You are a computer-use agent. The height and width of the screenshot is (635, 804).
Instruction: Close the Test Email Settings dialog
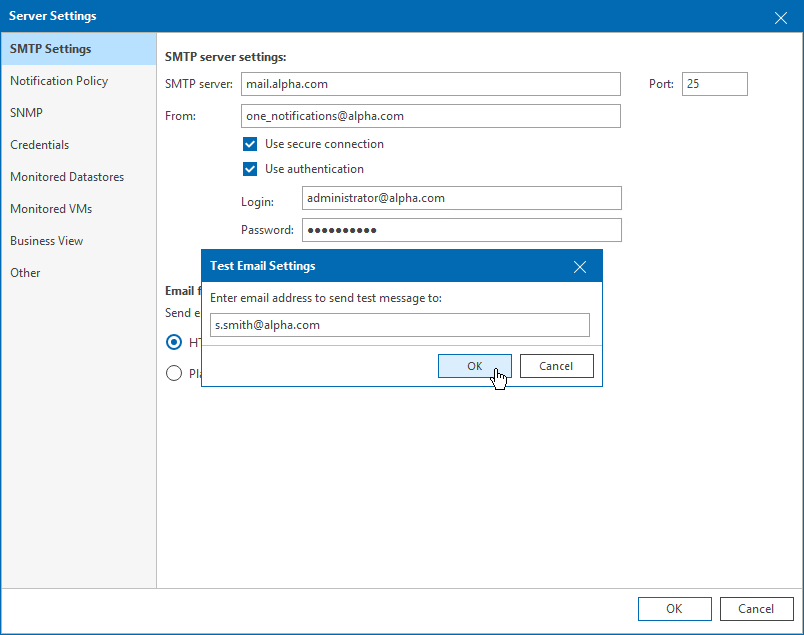point(580,266)
